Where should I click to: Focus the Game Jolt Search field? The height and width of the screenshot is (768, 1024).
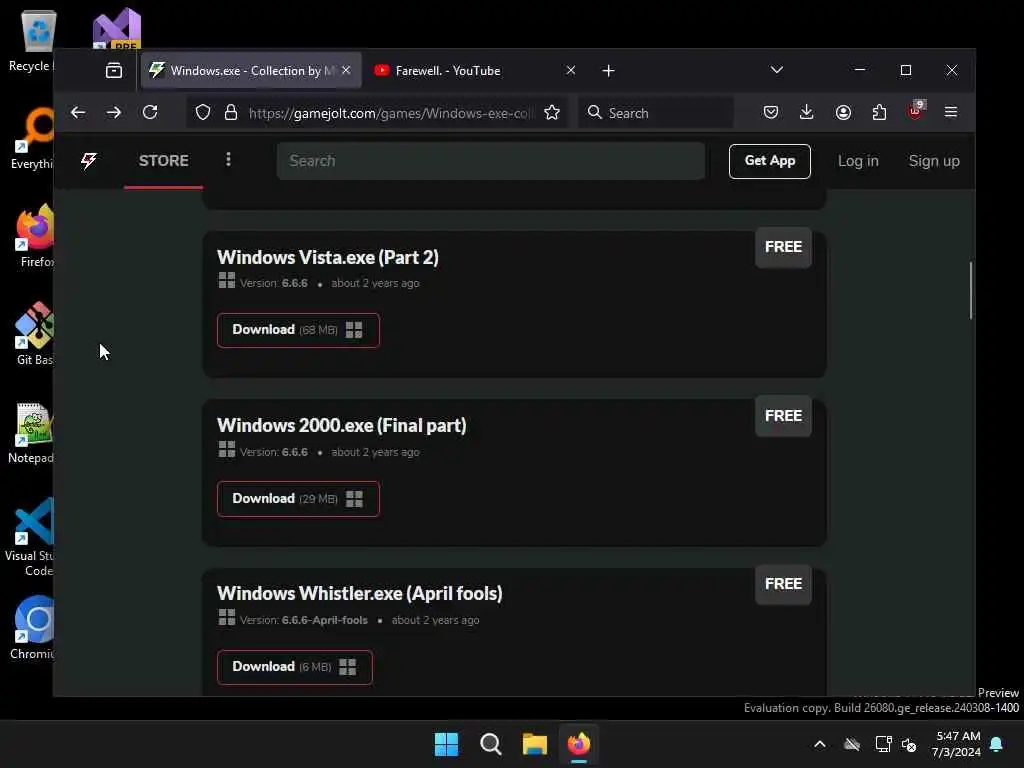[x=490, y=161]
